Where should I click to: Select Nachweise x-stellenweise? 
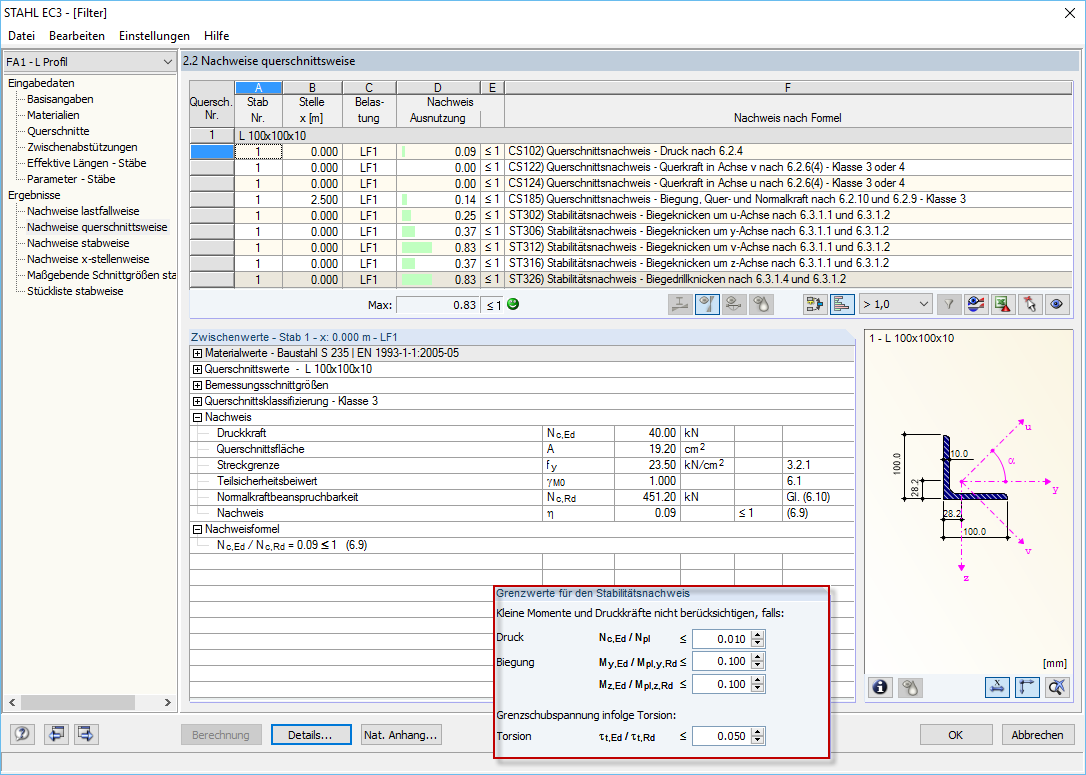[x=88, y=259]
